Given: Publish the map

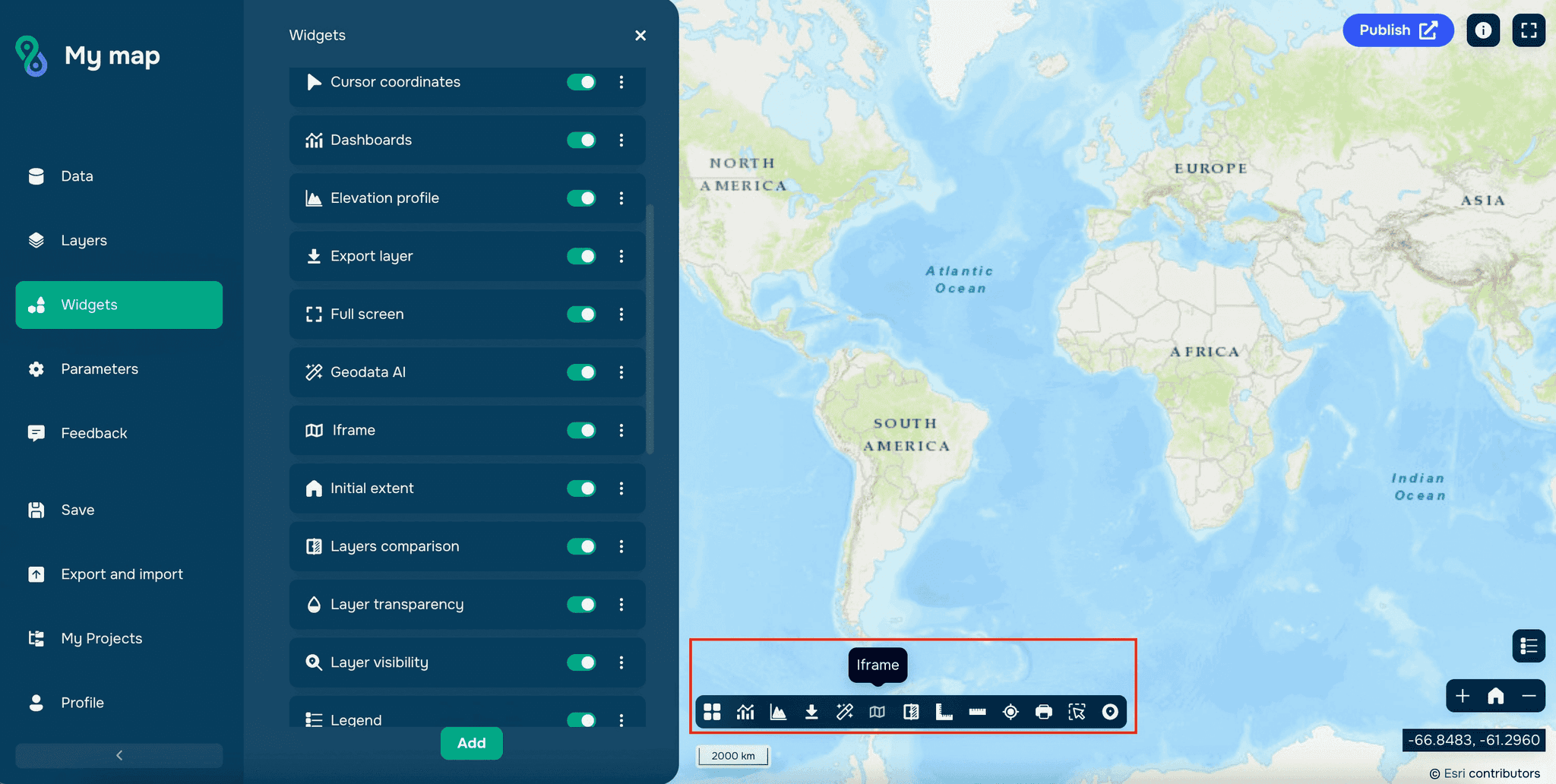Looking at the screenshot, I should coord(1398,30).
